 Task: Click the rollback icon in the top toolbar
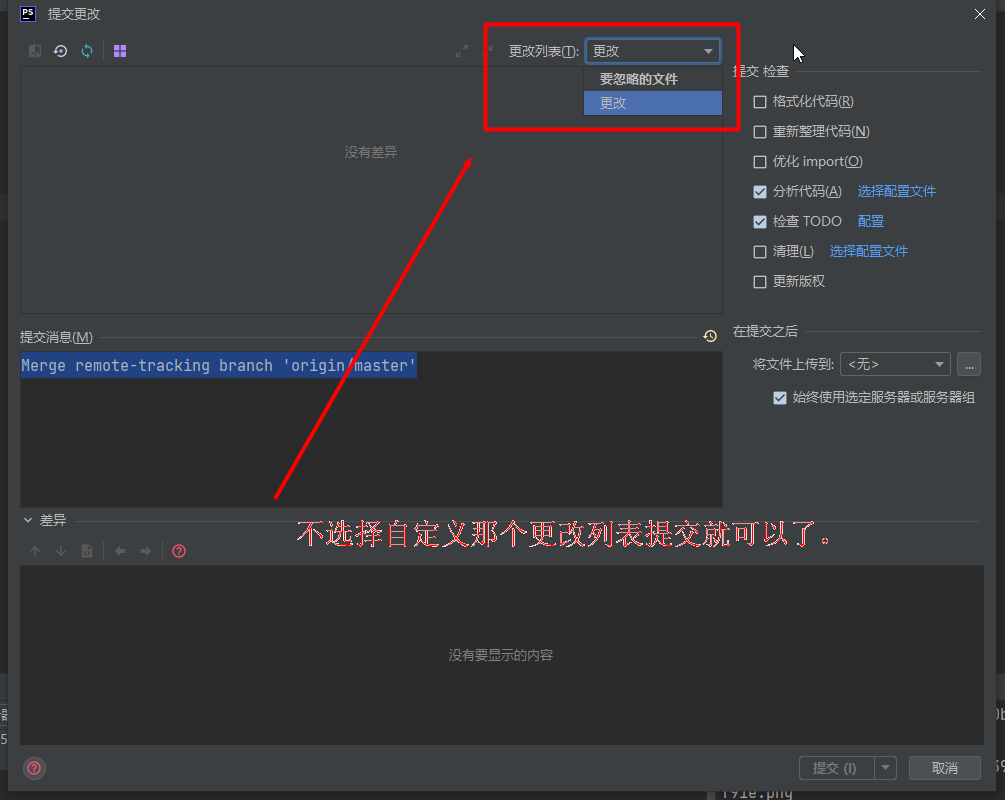point(60,50)
